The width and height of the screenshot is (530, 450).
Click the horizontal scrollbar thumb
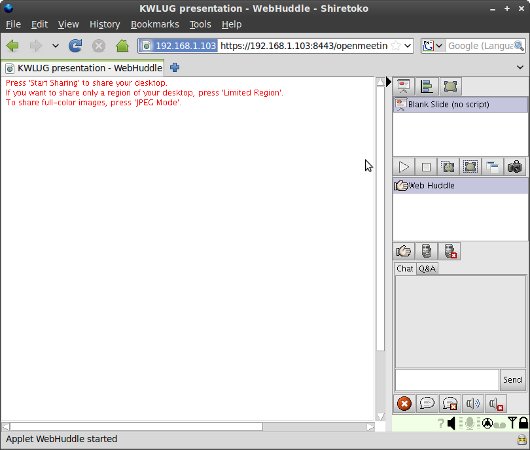[136, 427]
